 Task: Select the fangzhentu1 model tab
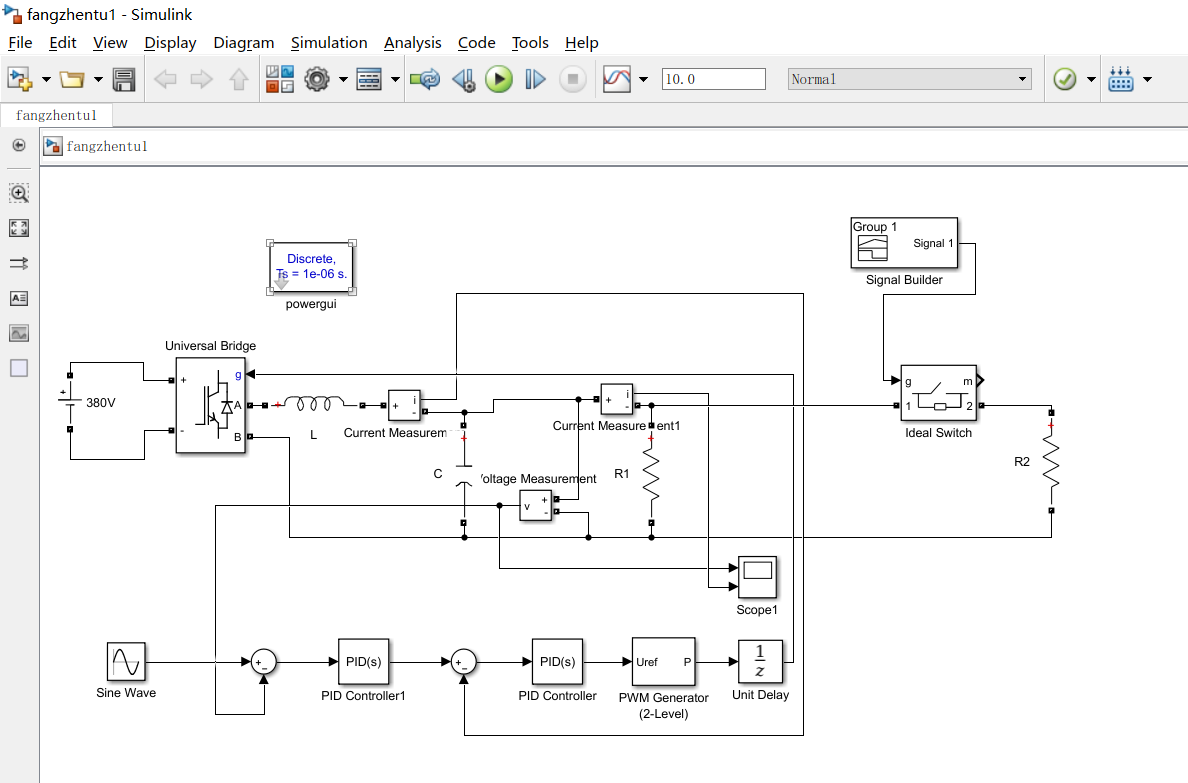(56, 115)
